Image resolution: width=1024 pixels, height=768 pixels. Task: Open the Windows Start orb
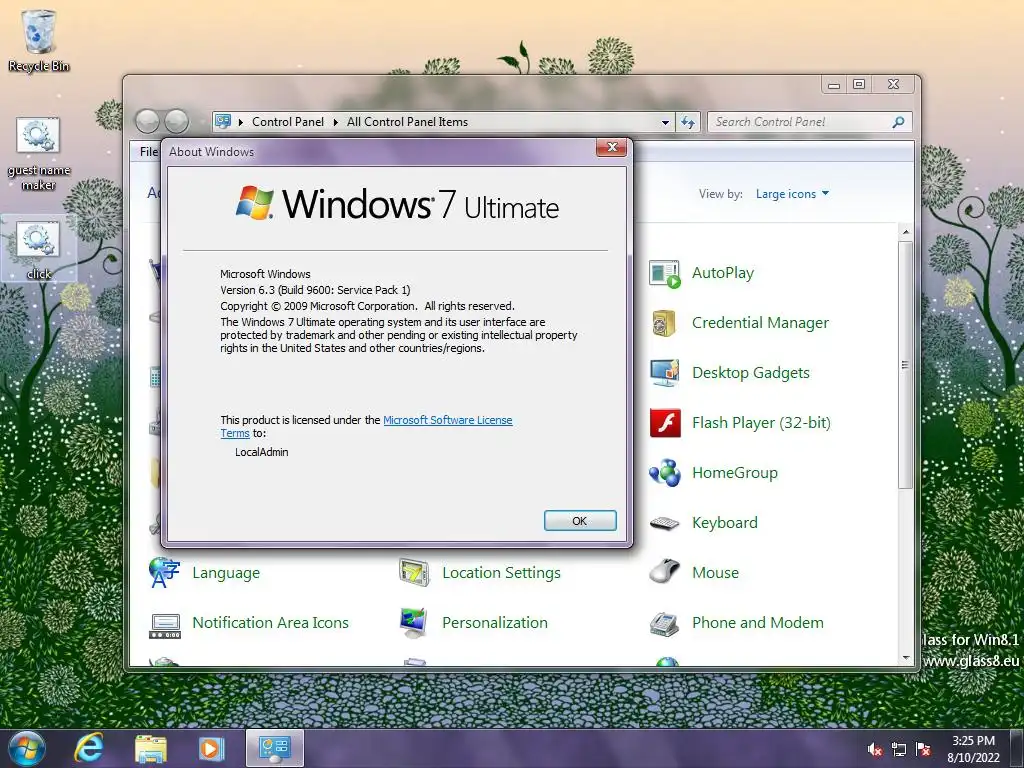coord(27,748)
